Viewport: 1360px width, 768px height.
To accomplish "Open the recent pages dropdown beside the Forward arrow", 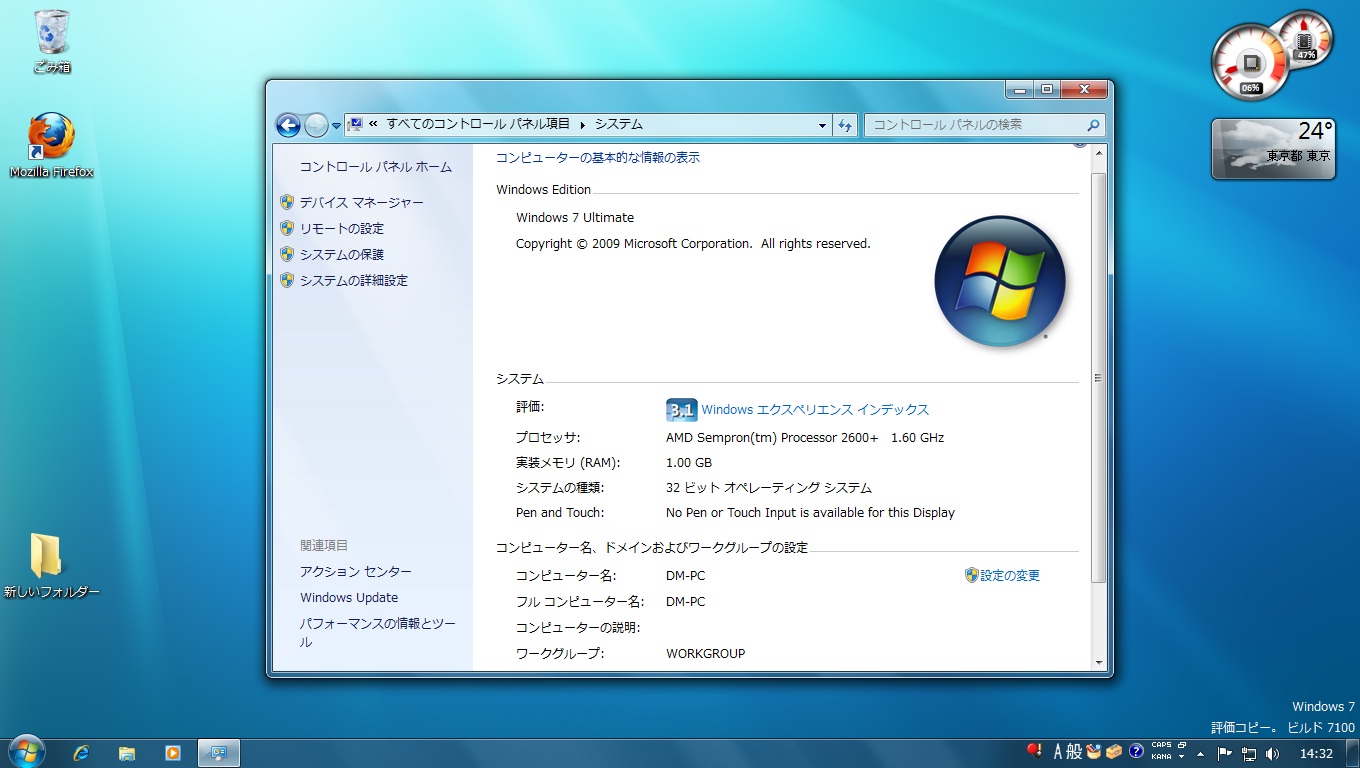I will point(337,126).
